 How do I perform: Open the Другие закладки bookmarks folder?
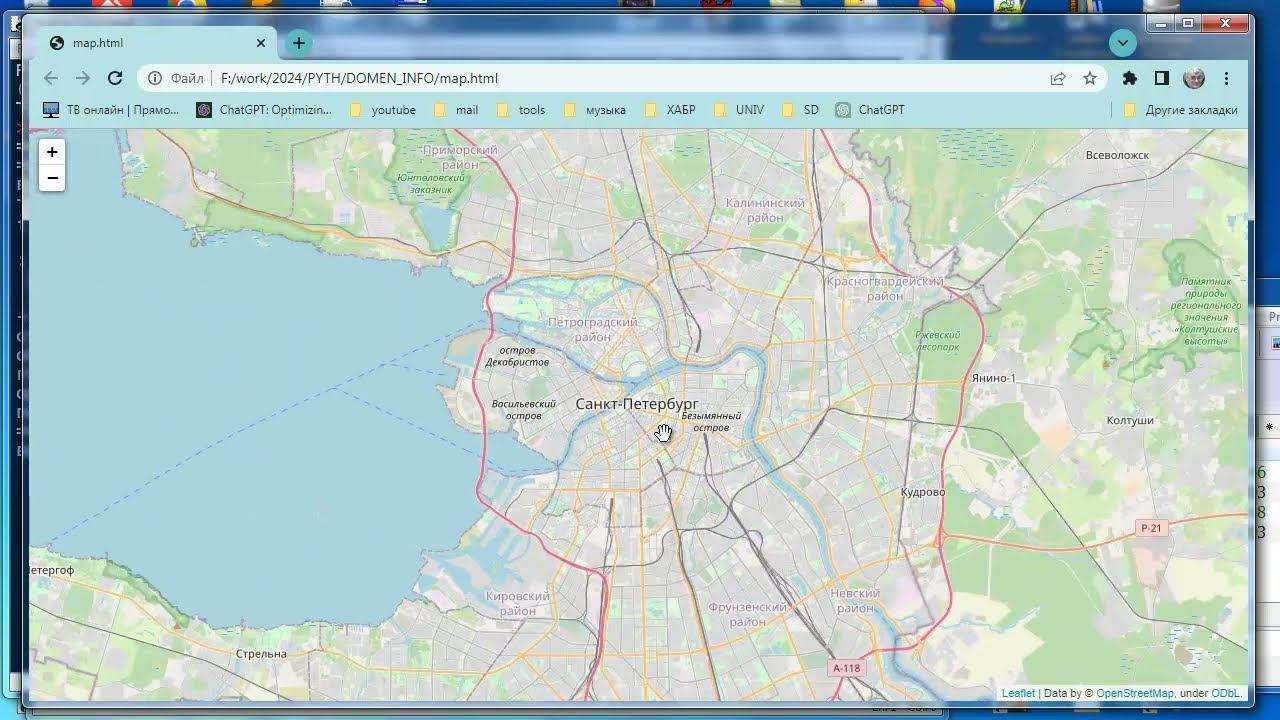tap(1181, 110)
